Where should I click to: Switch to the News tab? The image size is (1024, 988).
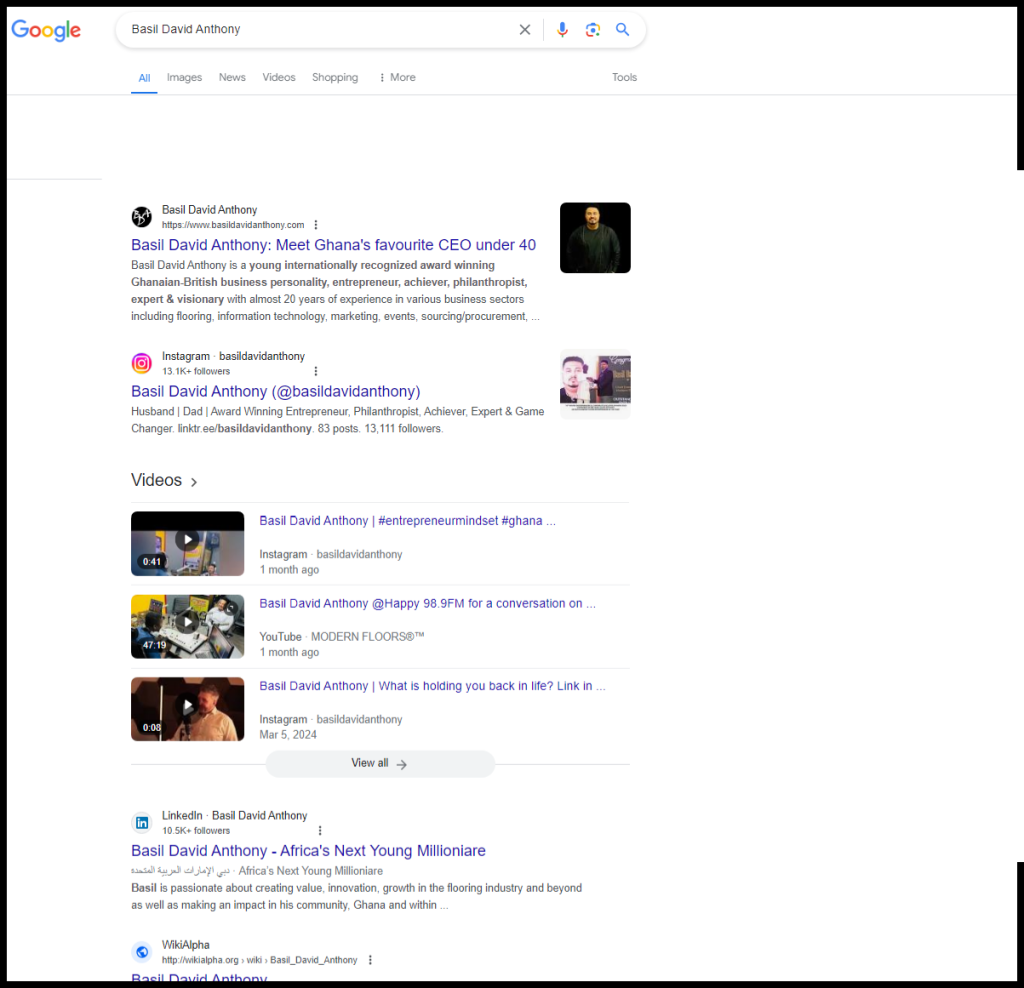point(232,77)
